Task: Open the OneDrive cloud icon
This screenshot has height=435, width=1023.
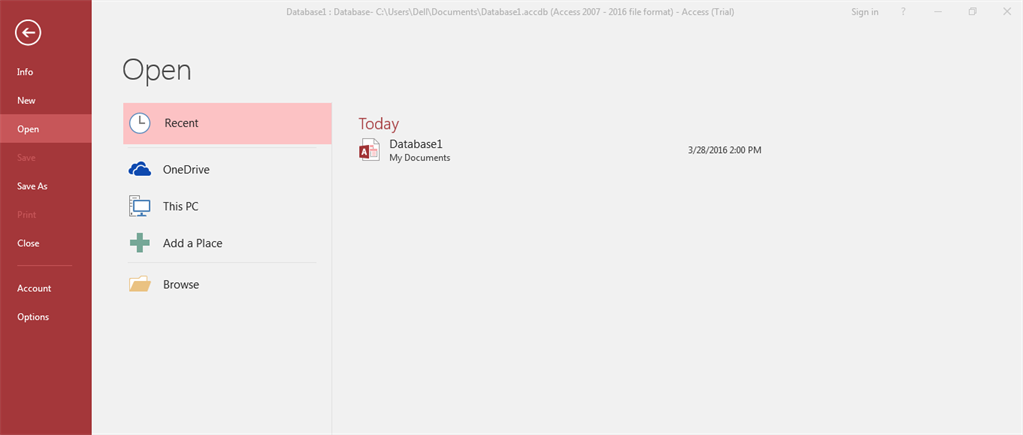Action: tap(140, 170)
